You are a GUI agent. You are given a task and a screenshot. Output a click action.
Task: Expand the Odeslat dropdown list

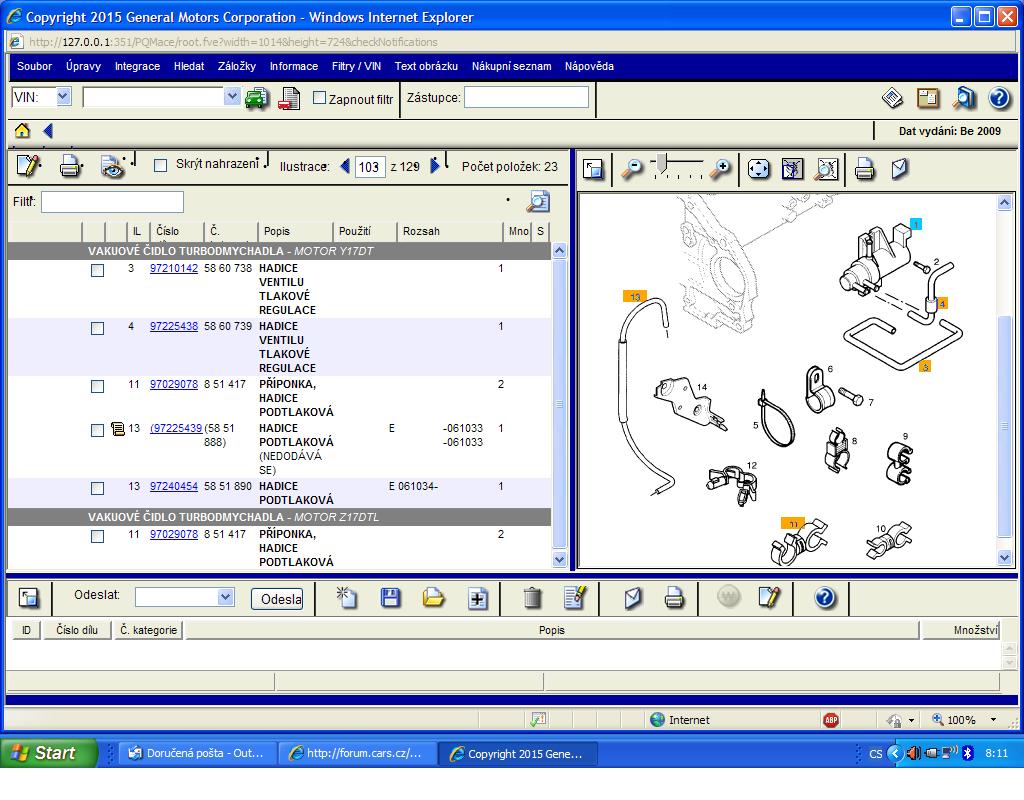225,597
